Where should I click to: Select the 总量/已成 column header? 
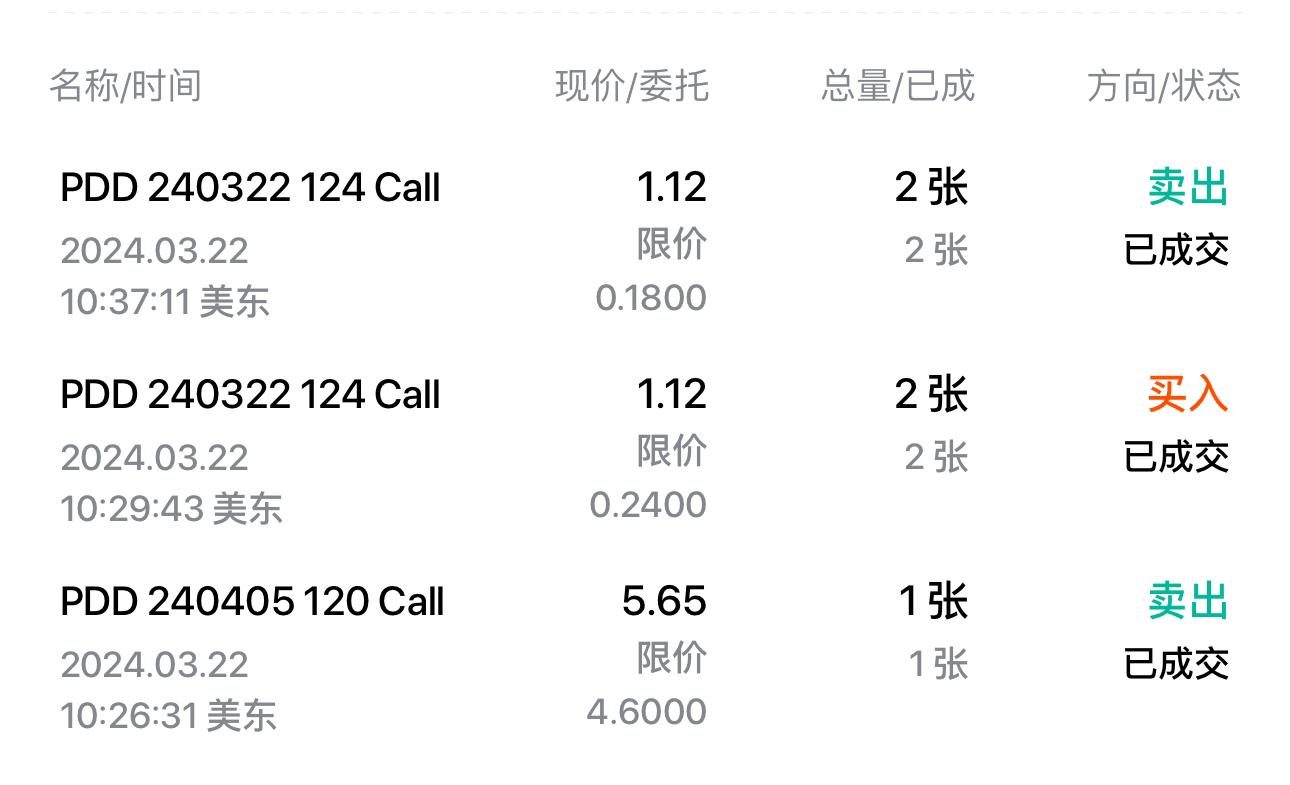(897, 86)
